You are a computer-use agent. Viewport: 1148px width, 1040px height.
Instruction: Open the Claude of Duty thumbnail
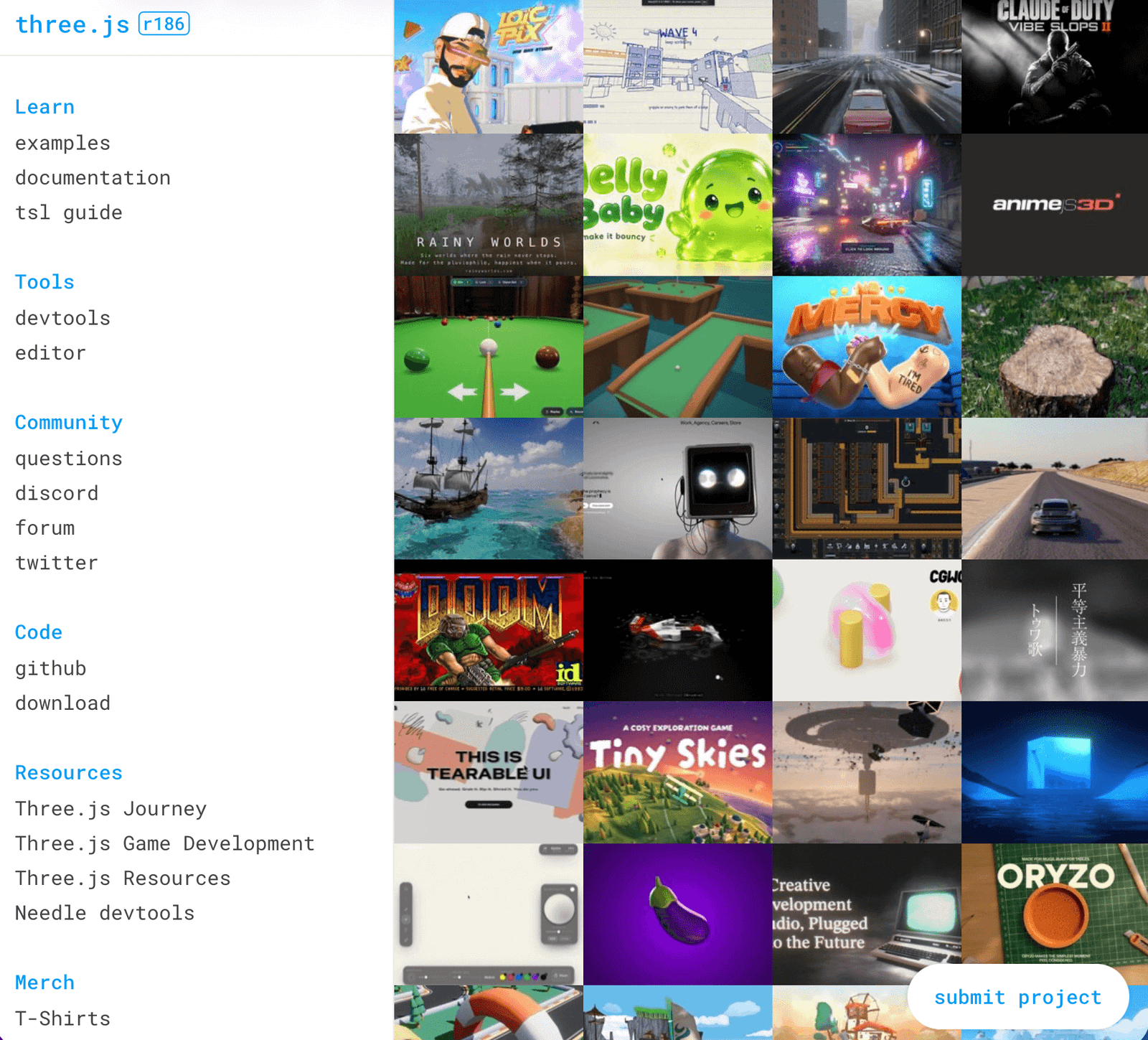point(1055,67)
